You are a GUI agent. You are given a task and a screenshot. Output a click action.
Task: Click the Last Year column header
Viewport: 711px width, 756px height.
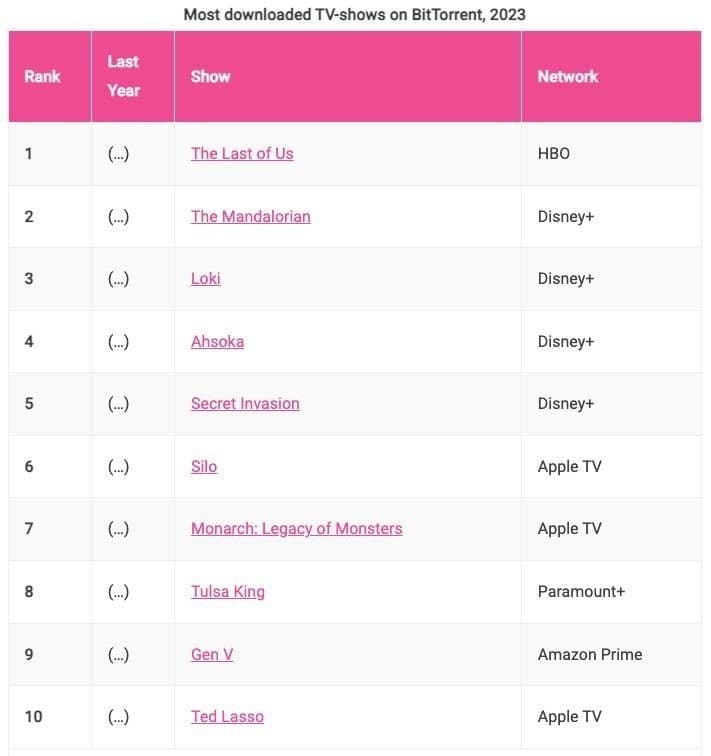(x=123, y=76)
